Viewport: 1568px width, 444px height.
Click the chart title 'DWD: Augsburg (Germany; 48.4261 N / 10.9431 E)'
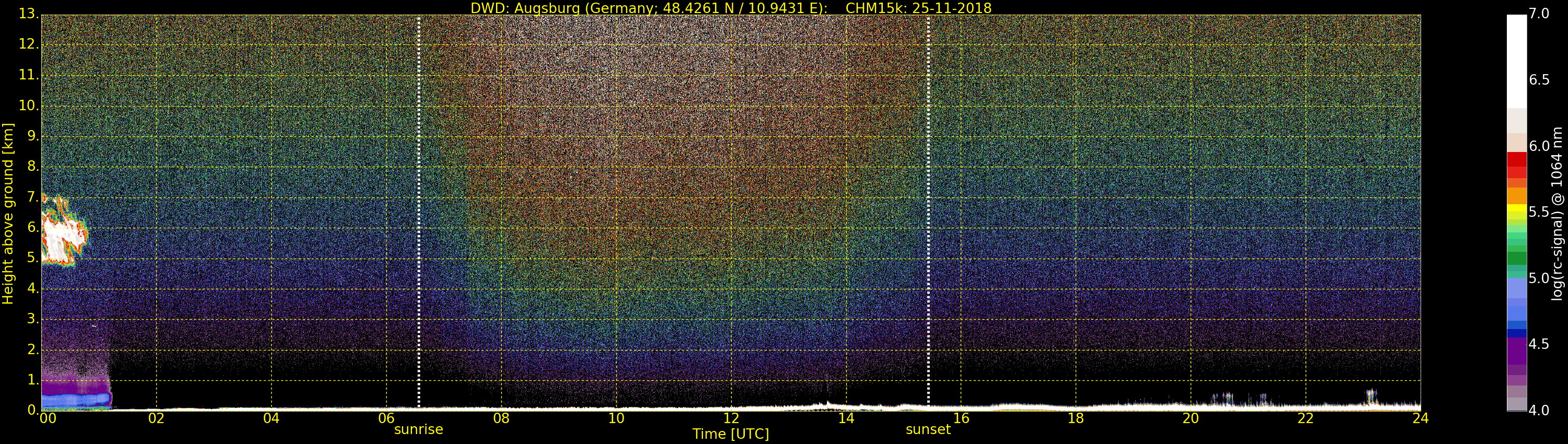coord(649,8)
